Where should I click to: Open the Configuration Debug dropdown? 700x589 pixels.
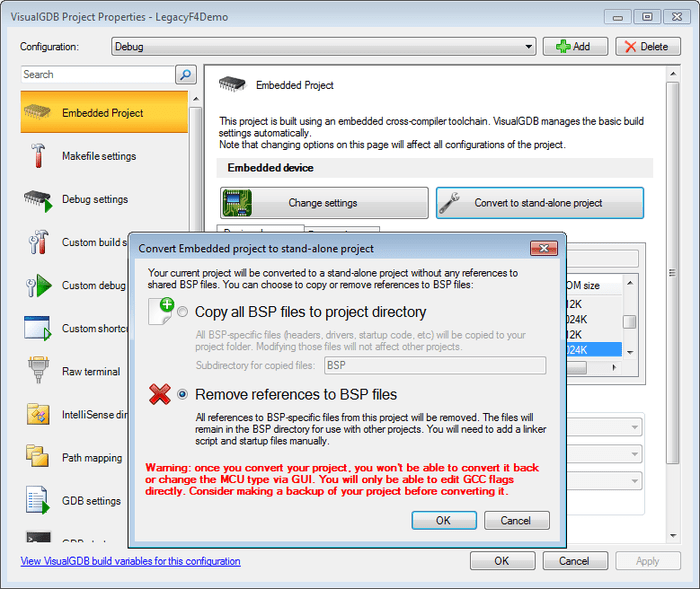[x=324, y=46]
